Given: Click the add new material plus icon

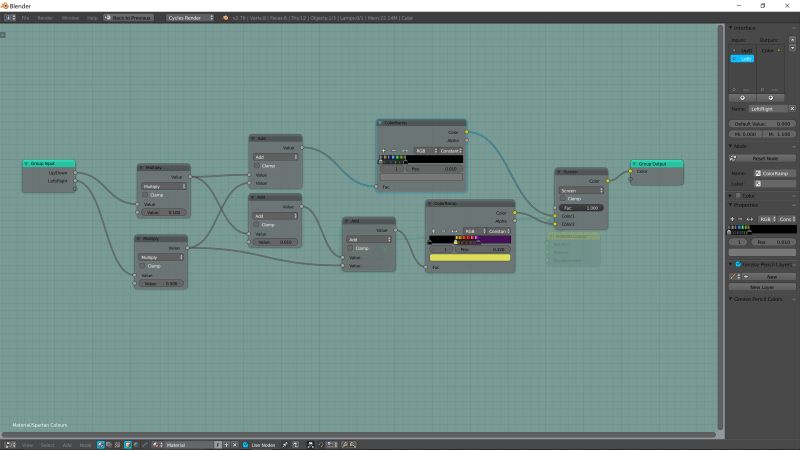Looking at the screenshot, I should click(227, 445).
